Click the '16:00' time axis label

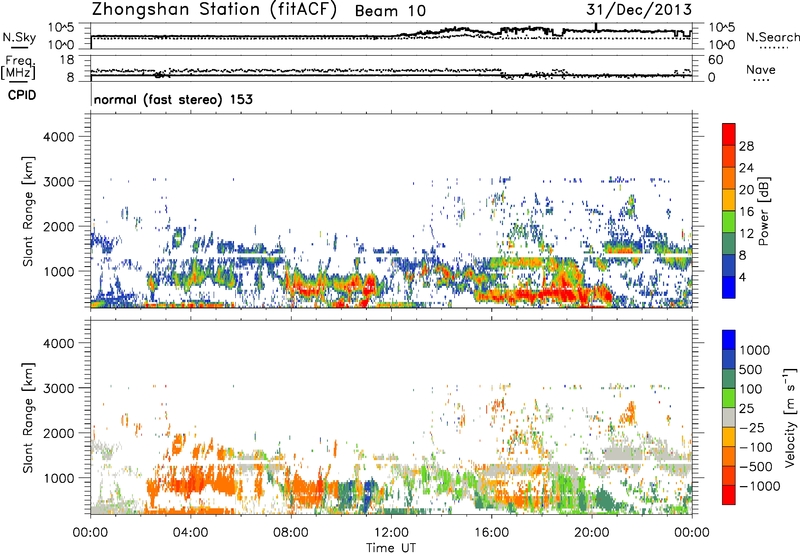(491, 533)
